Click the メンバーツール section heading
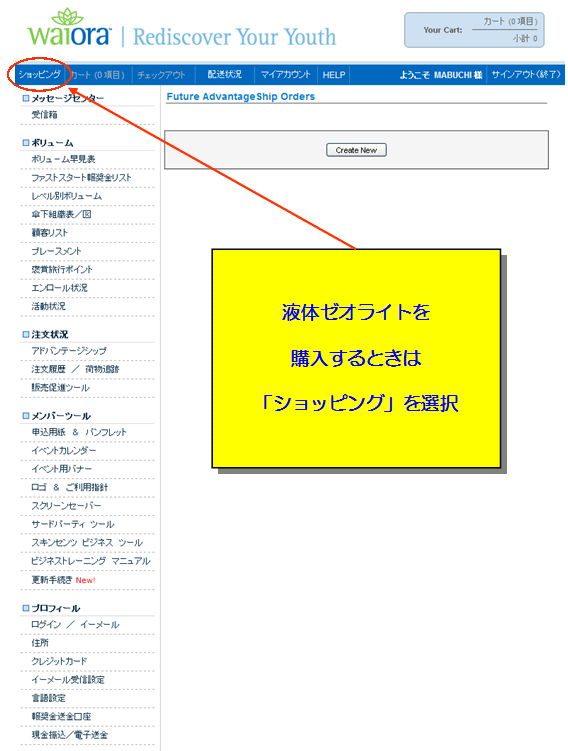 pos(61,416)
